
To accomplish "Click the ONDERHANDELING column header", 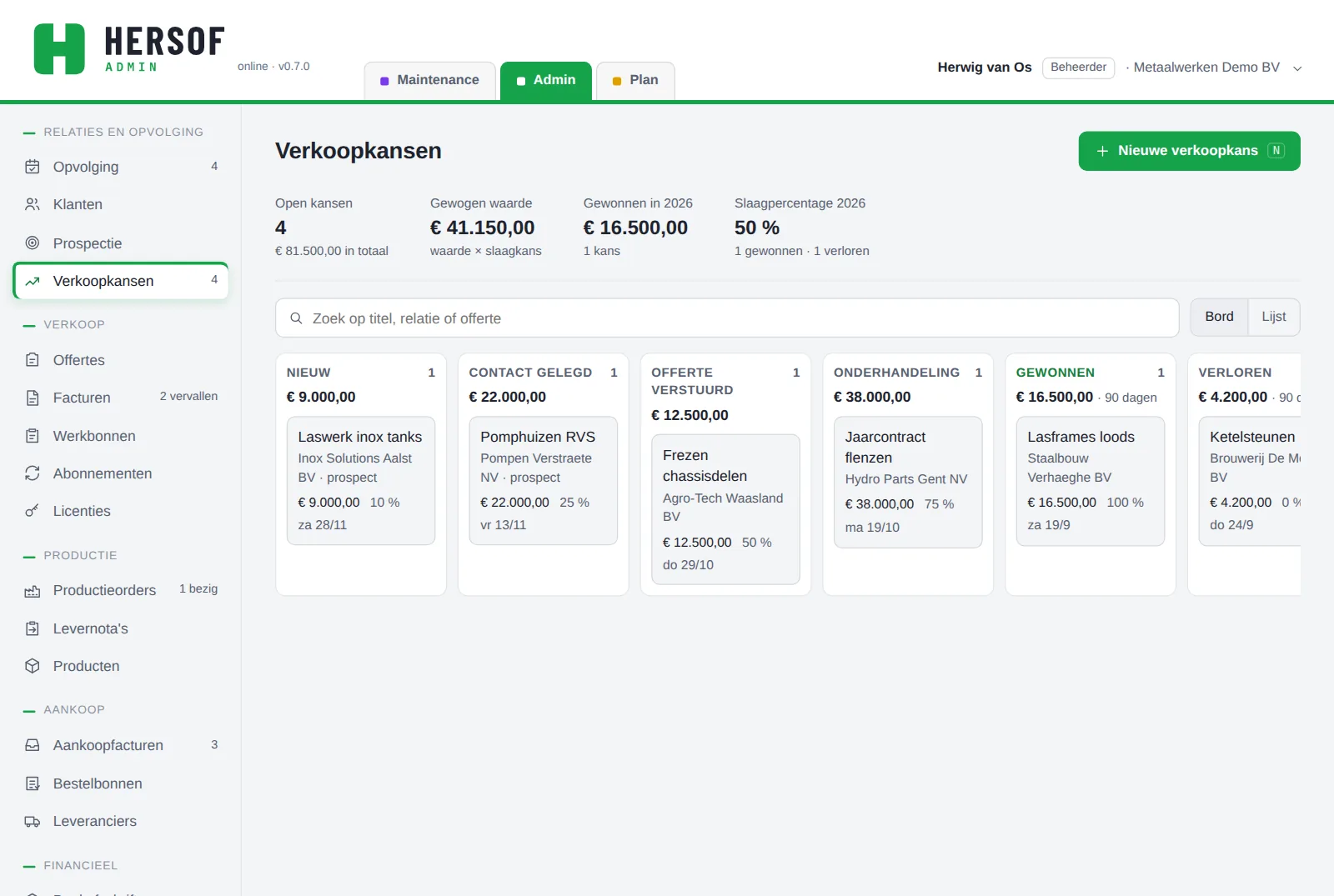I will (x=896, y=373).
